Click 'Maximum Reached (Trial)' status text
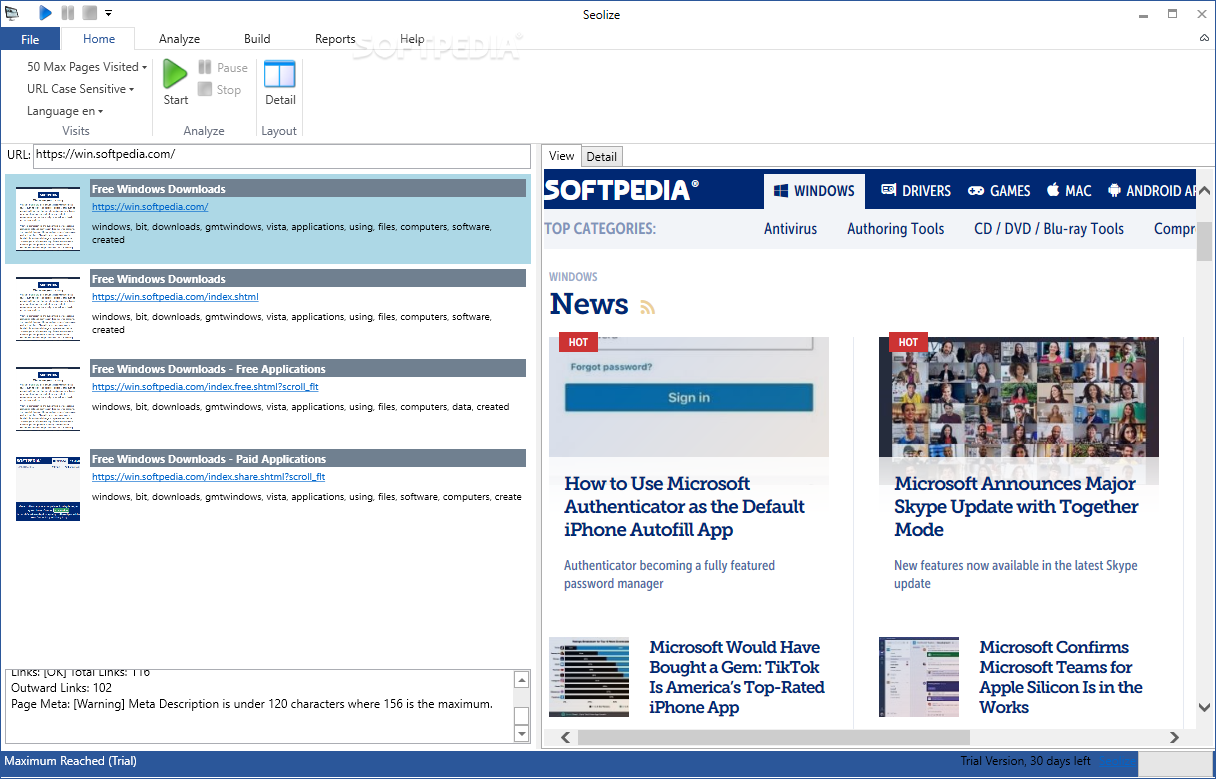The image size is (1216, 779). point(68,761)
